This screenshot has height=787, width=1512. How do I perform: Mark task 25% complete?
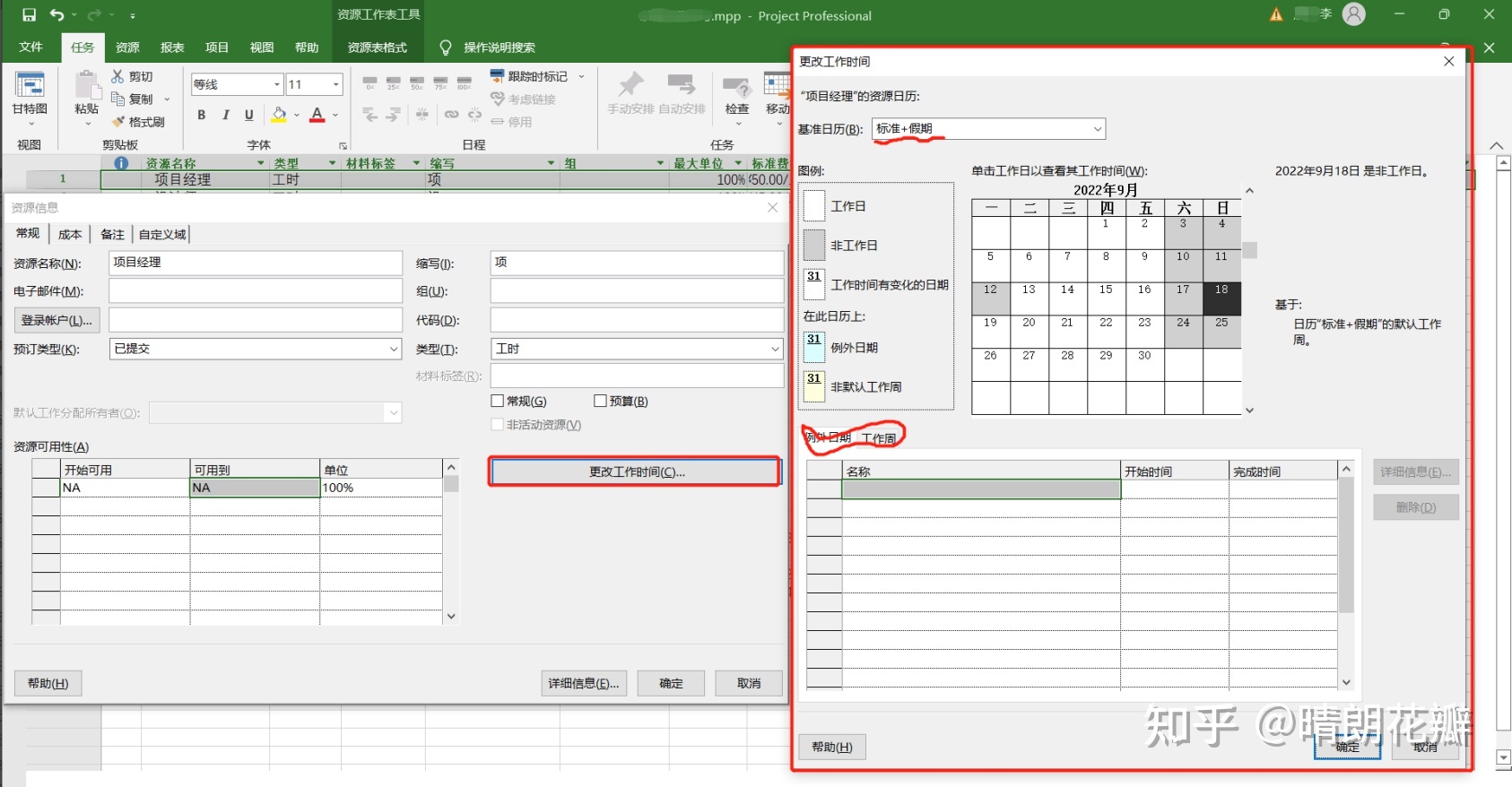(x=393, y=83)
